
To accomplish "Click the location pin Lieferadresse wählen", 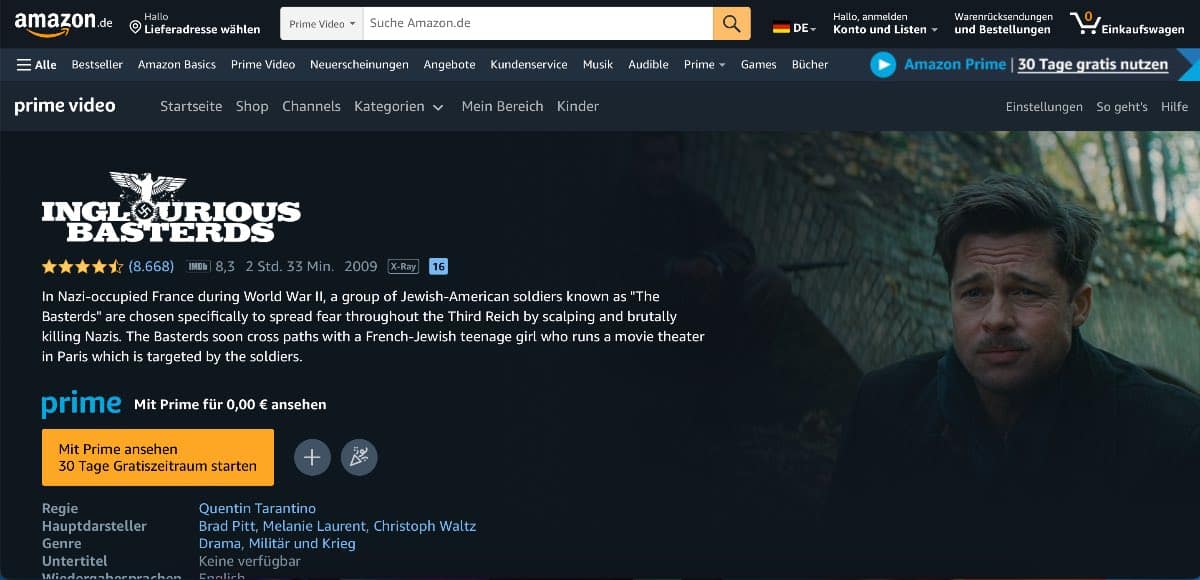I will (x=193, y=23).
